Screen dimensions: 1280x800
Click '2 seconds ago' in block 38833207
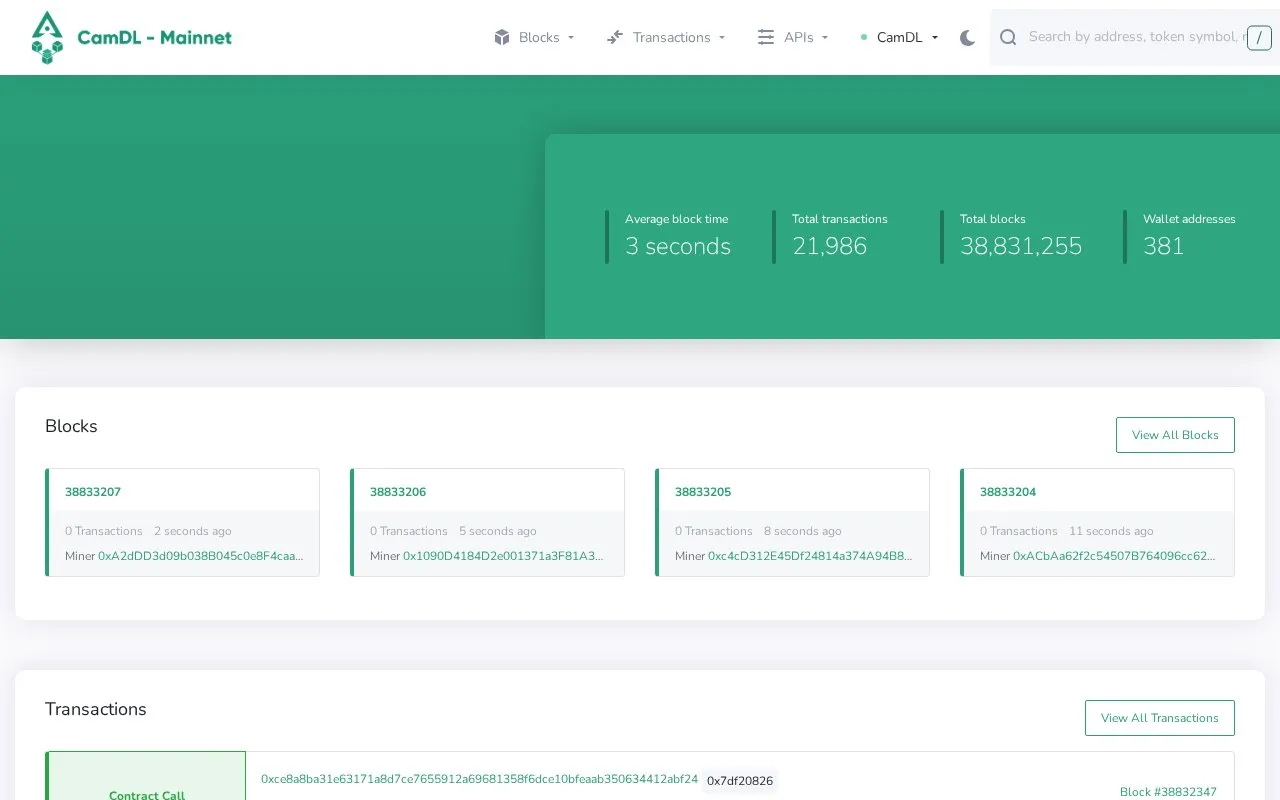tap(193, 531)
